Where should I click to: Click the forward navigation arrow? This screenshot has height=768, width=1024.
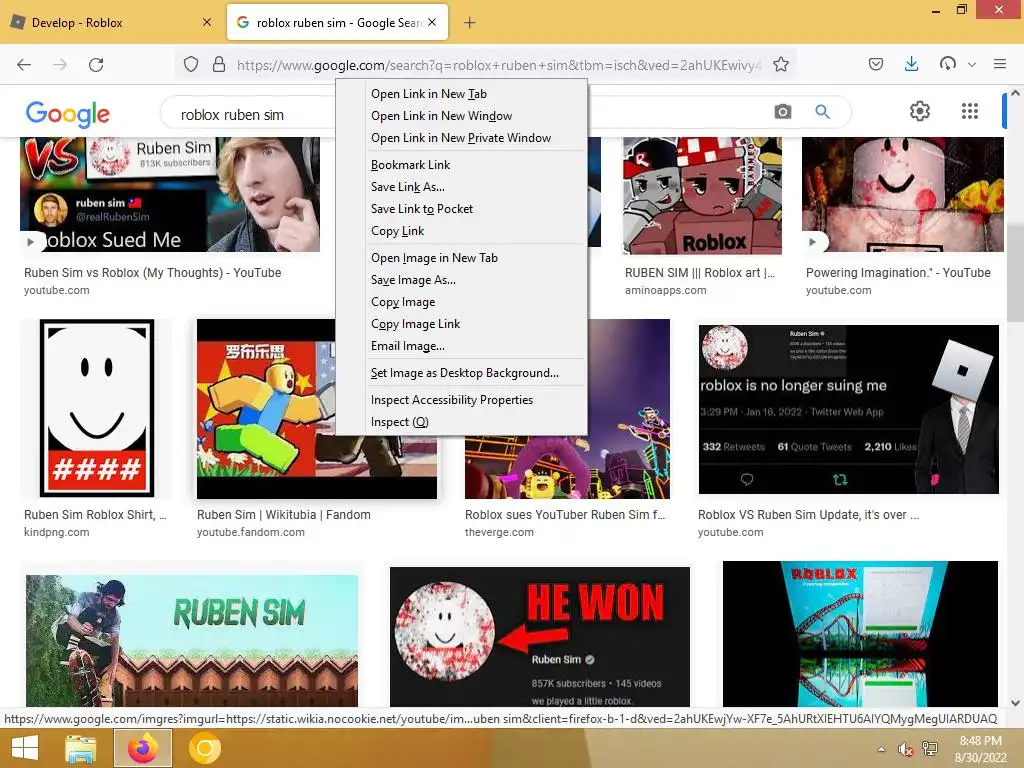click(60, 64)
